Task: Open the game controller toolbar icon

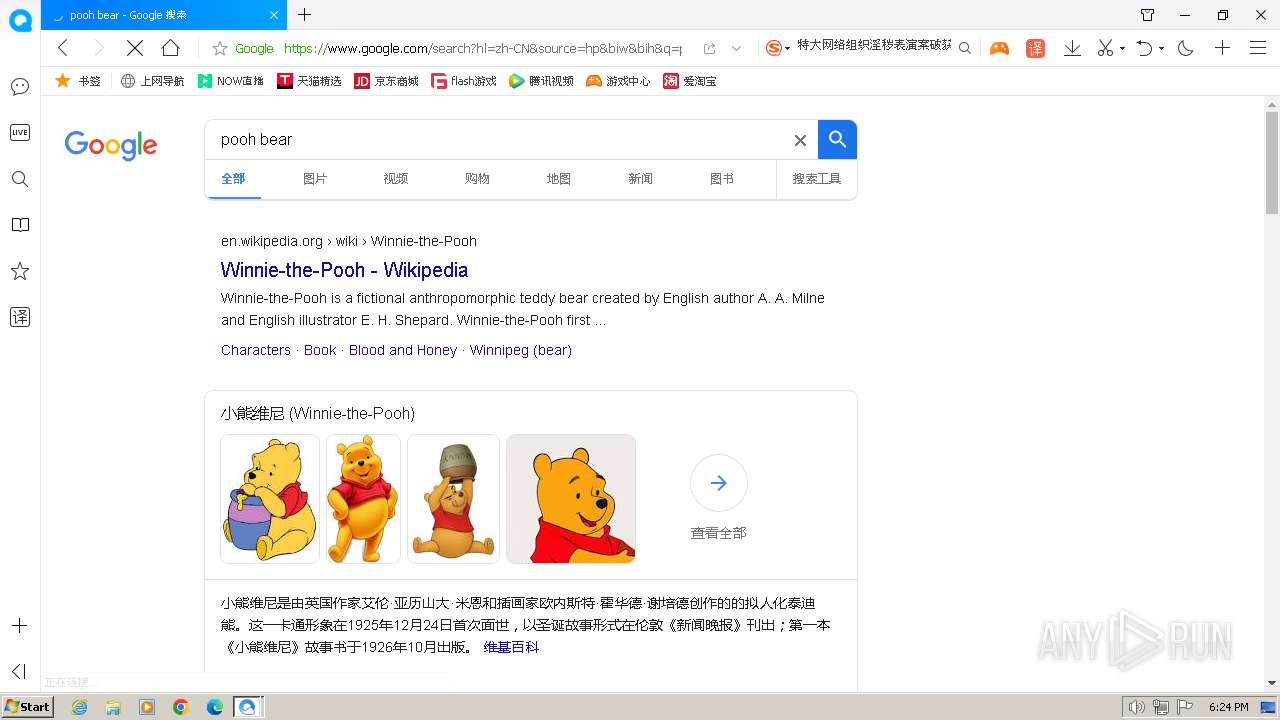Action: tap(999, 48)
